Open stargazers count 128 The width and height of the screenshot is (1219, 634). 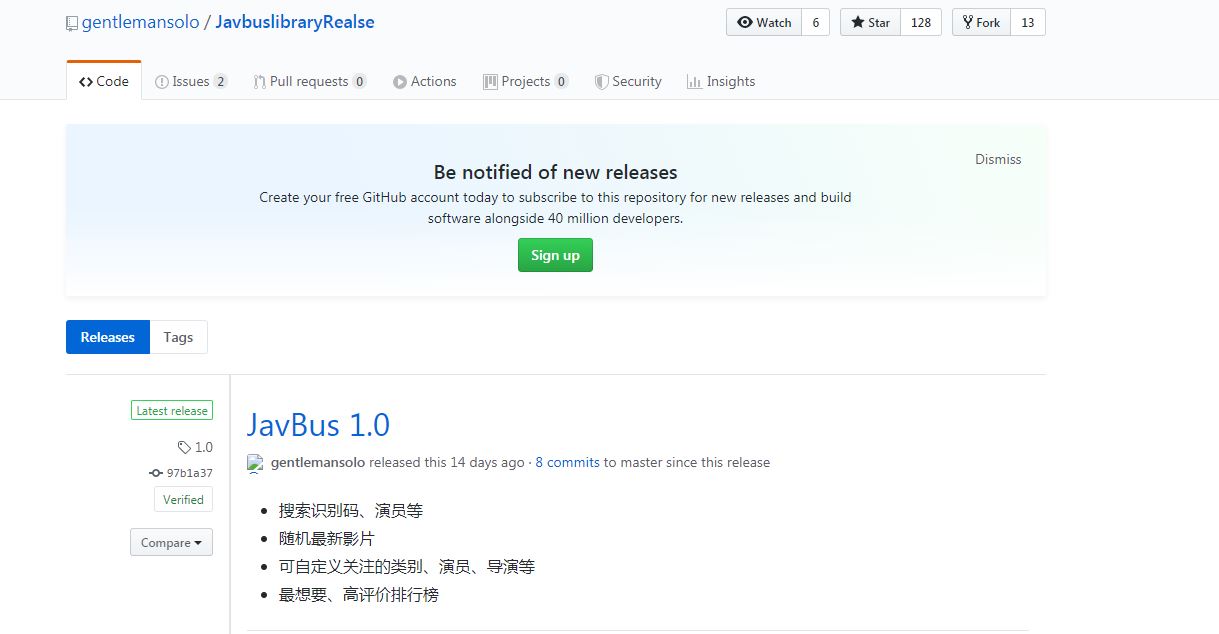pyautogui.click(x=921, y=22)
